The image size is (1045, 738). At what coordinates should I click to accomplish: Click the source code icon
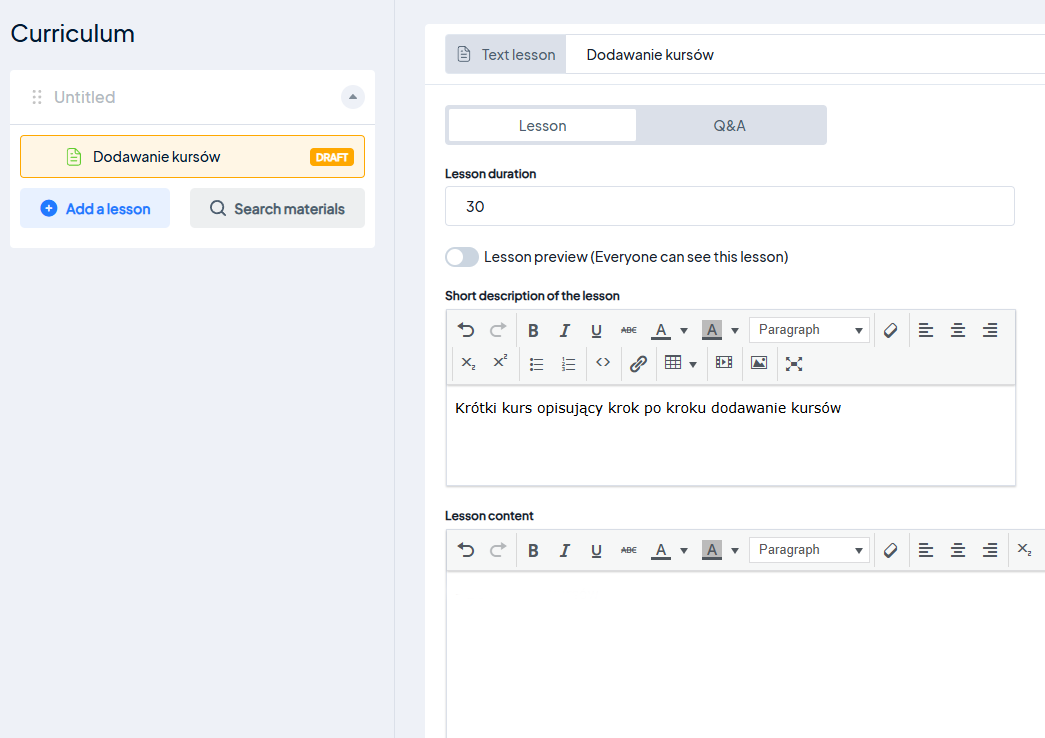[603, 364]
